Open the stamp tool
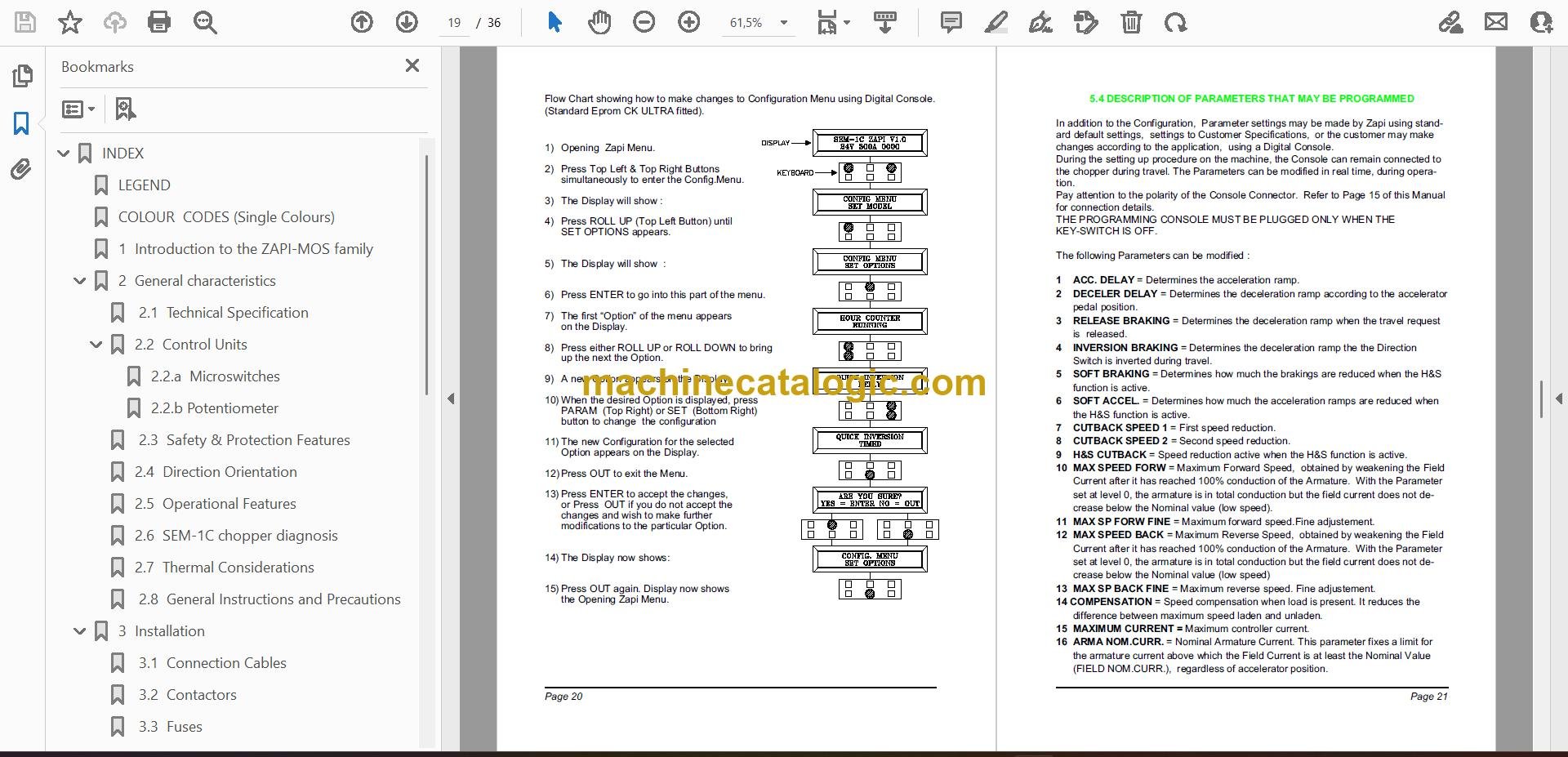The height and width of the screenshot is (757, 1568). coord(1086,22)
